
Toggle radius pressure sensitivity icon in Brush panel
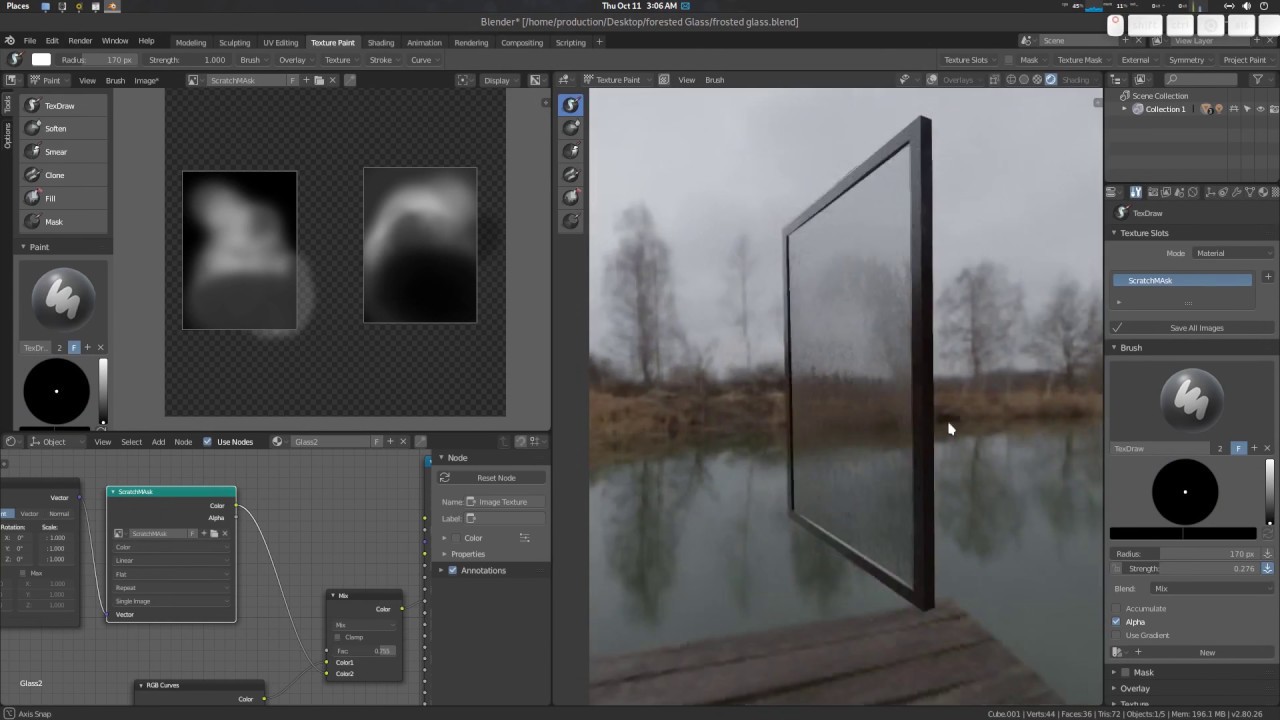tap(1267, 553)
